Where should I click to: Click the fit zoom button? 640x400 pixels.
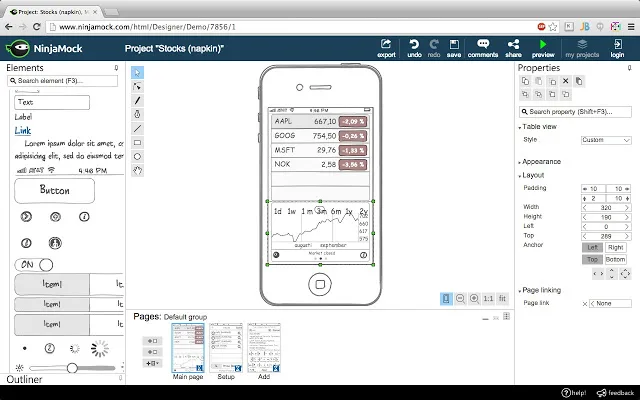tap(502, 298)
